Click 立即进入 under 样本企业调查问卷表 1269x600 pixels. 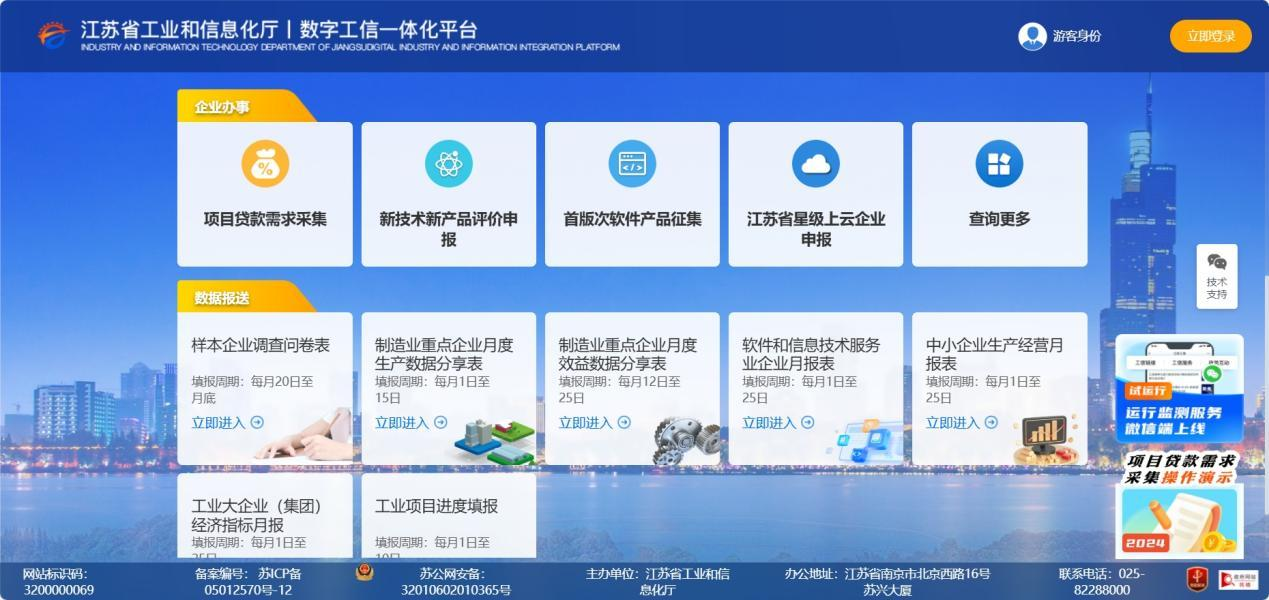pyautogui.click(x=227, y=423)
